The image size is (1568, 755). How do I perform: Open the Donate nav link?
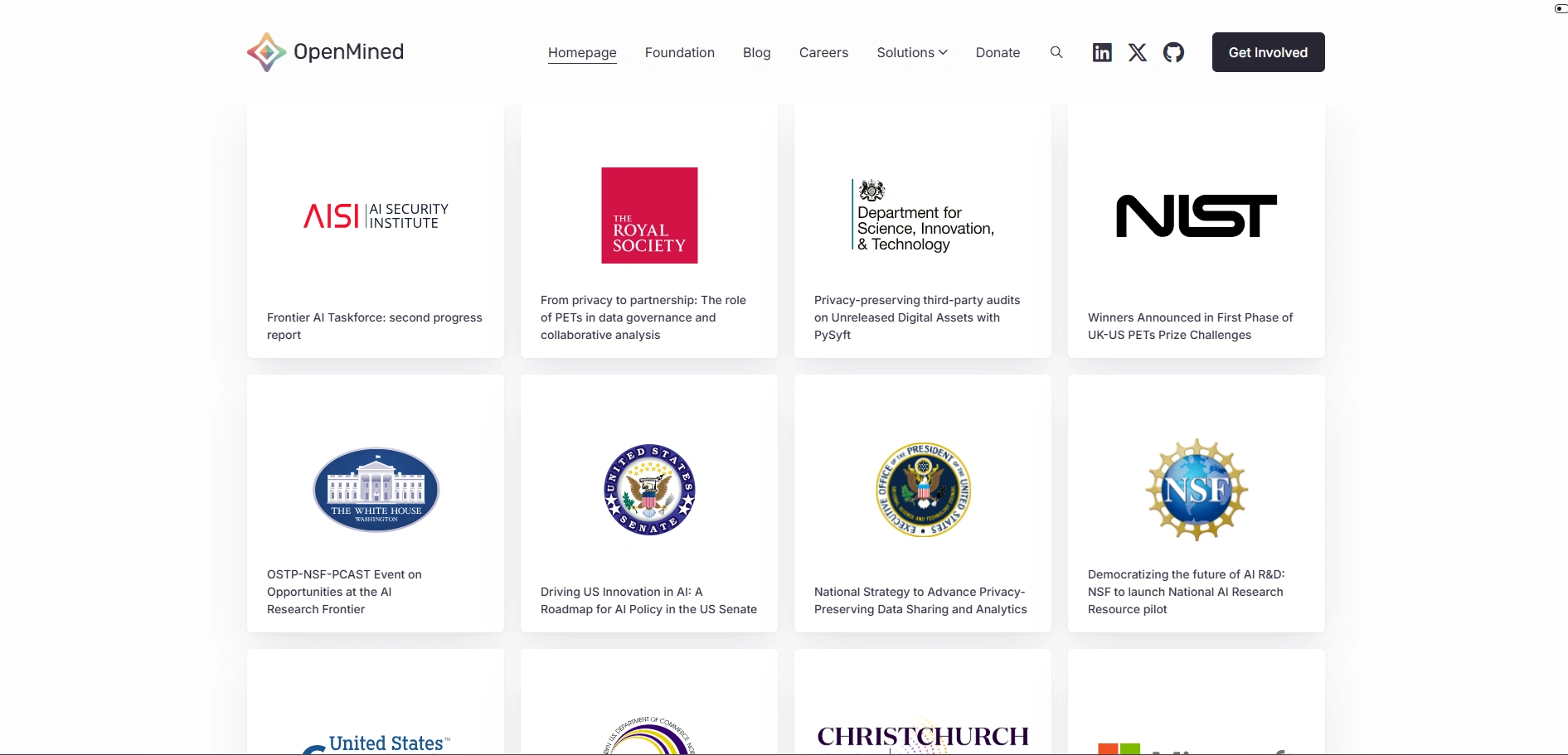tap(998, 52)
